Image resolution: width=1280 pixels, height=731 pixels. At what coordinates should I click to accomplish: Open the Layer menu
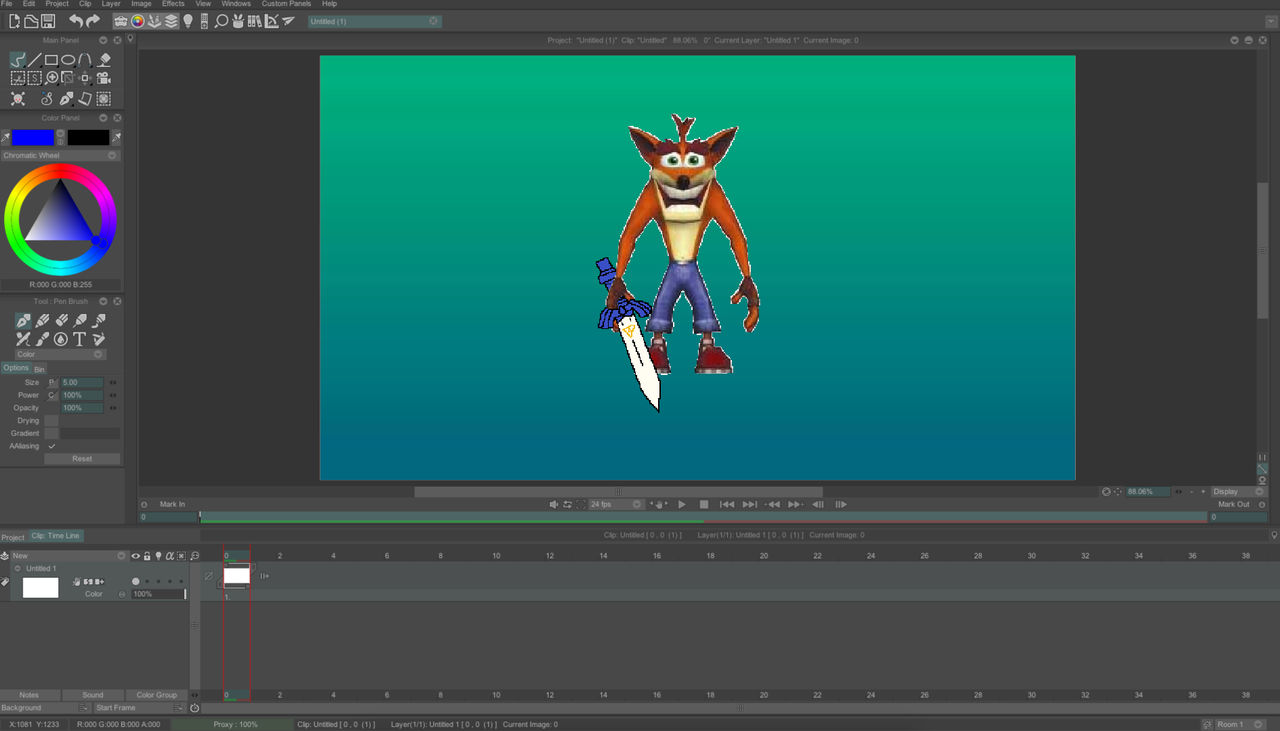(111, 4)
